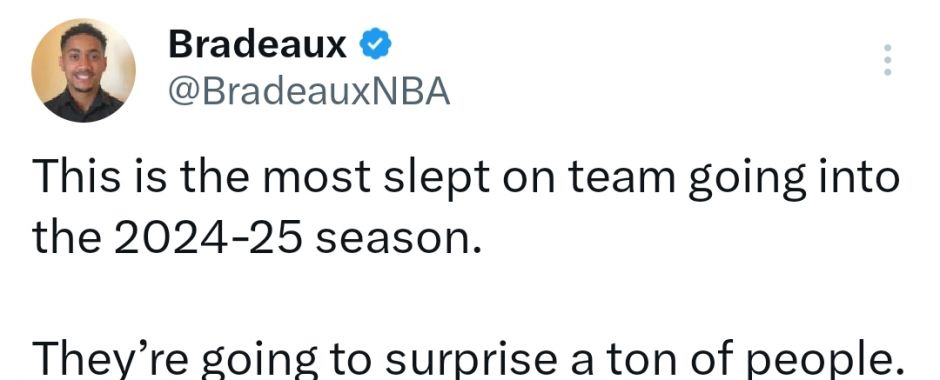Screen dimensions: 940x380
Task: Open the three-dot more options menu
Action: (888, 60)
